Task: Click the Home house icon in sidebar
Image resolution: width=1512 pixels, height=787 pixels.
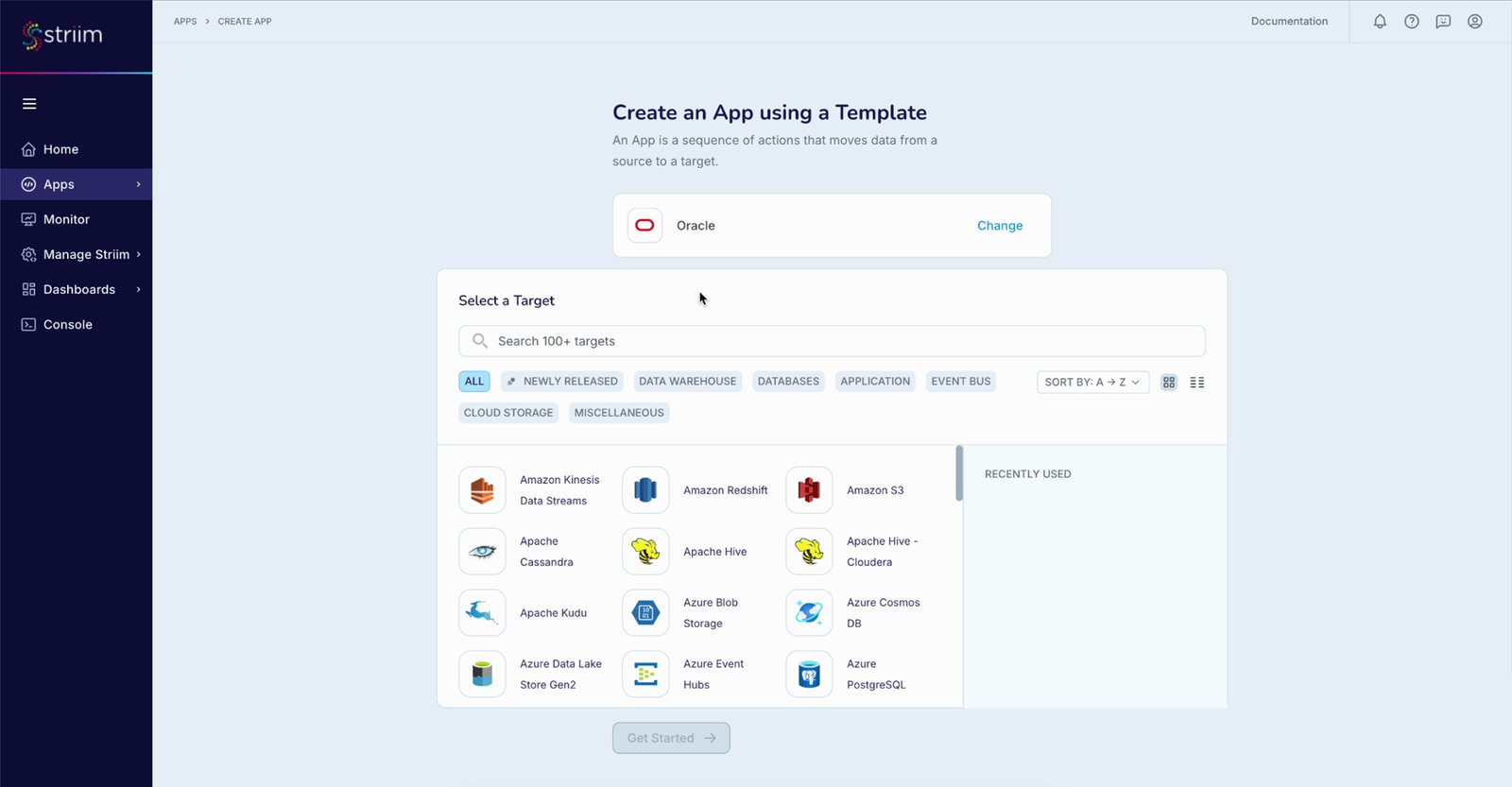Action: point(28,149)
